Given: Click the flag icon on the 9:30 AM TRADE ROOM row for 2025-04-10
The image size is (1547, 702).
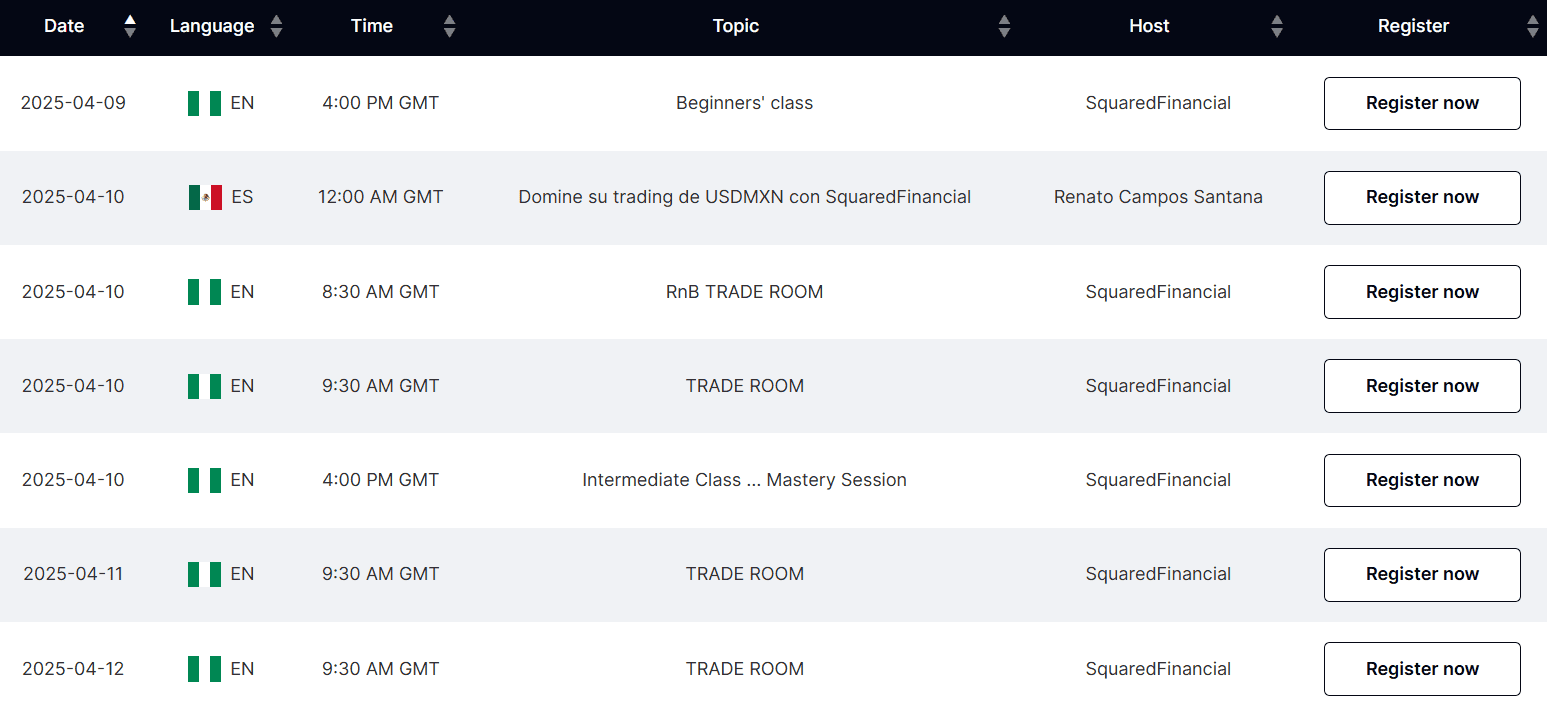Looking at the screenshot, I should pyautogui.click(x=203, y=386).
